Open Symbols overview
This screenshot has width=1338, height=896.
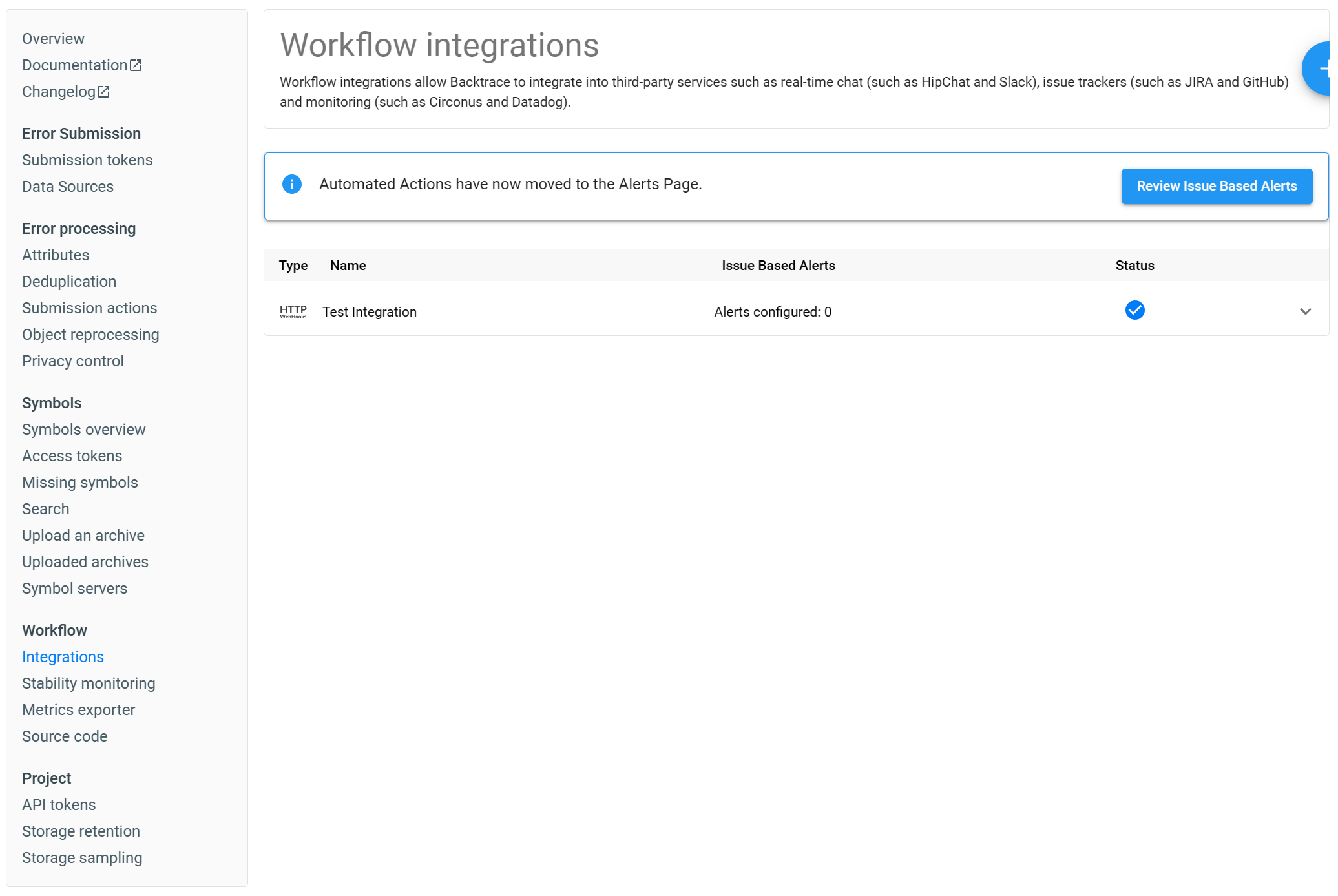[83, 429]
